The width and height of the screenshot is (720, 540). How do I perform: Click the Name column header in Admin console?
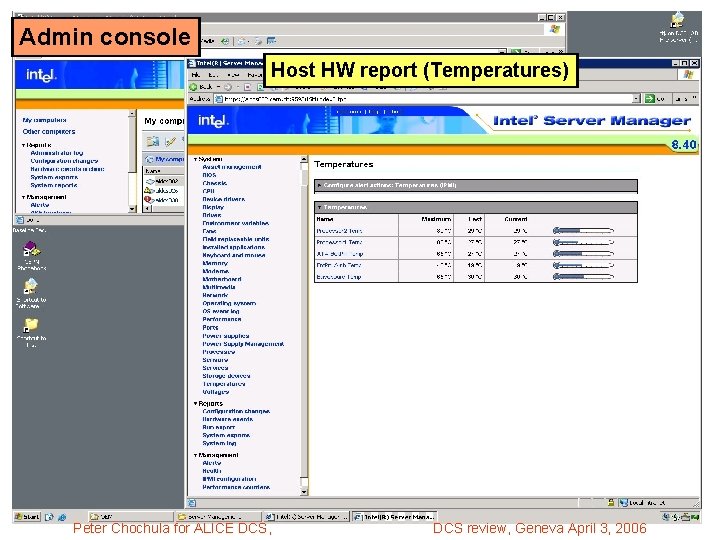pyautogui.click(x=163, y=171)
